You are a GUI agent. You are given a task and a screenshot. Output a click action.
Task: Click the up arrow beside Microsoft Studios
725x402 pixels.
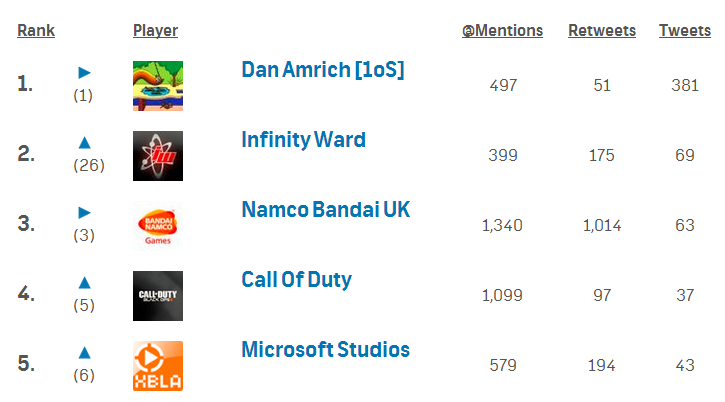pyautogui.click(x=85, y=352)
